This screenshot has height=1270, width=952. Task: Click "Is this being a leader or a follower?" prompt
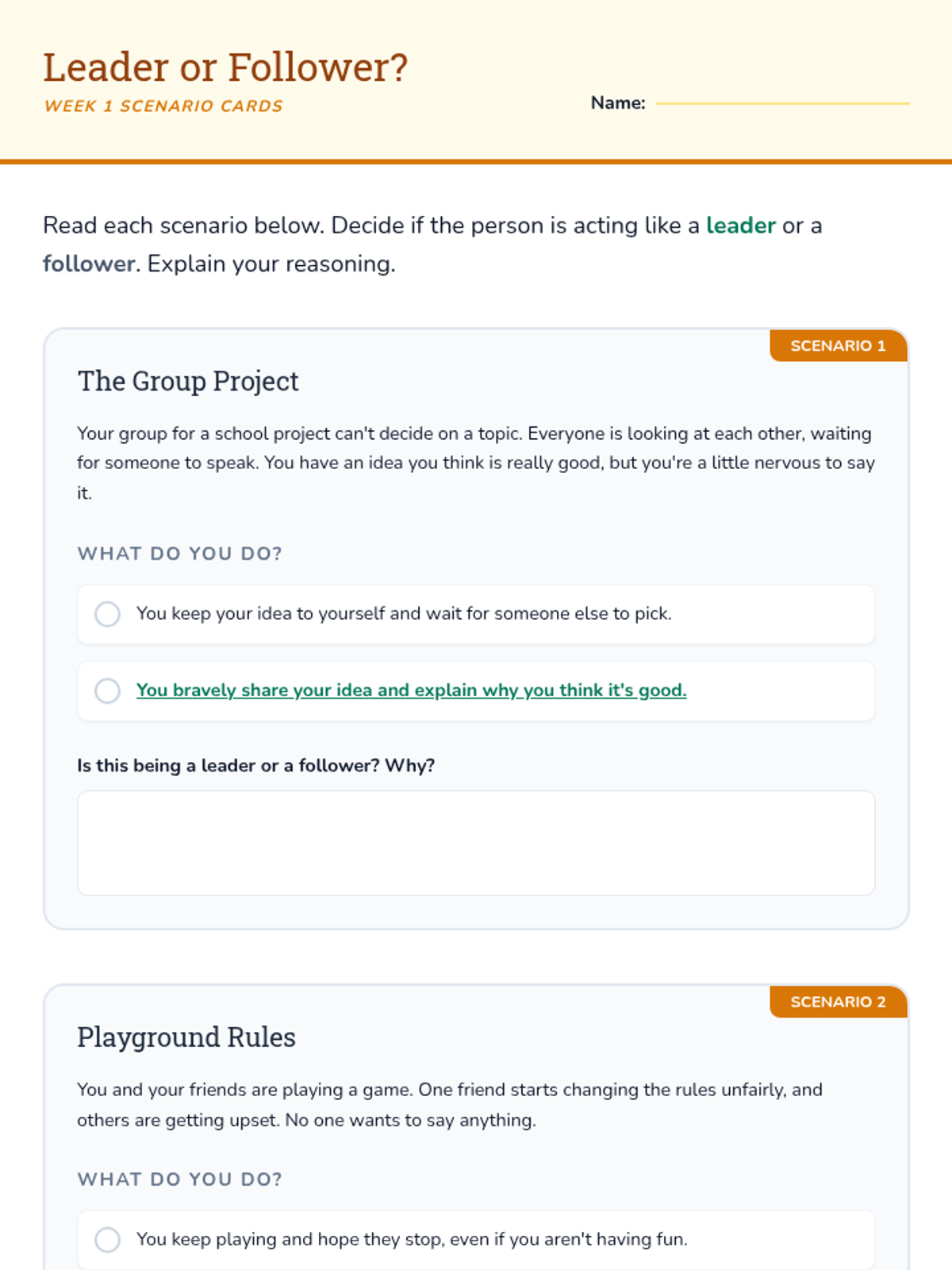(255, 765)
